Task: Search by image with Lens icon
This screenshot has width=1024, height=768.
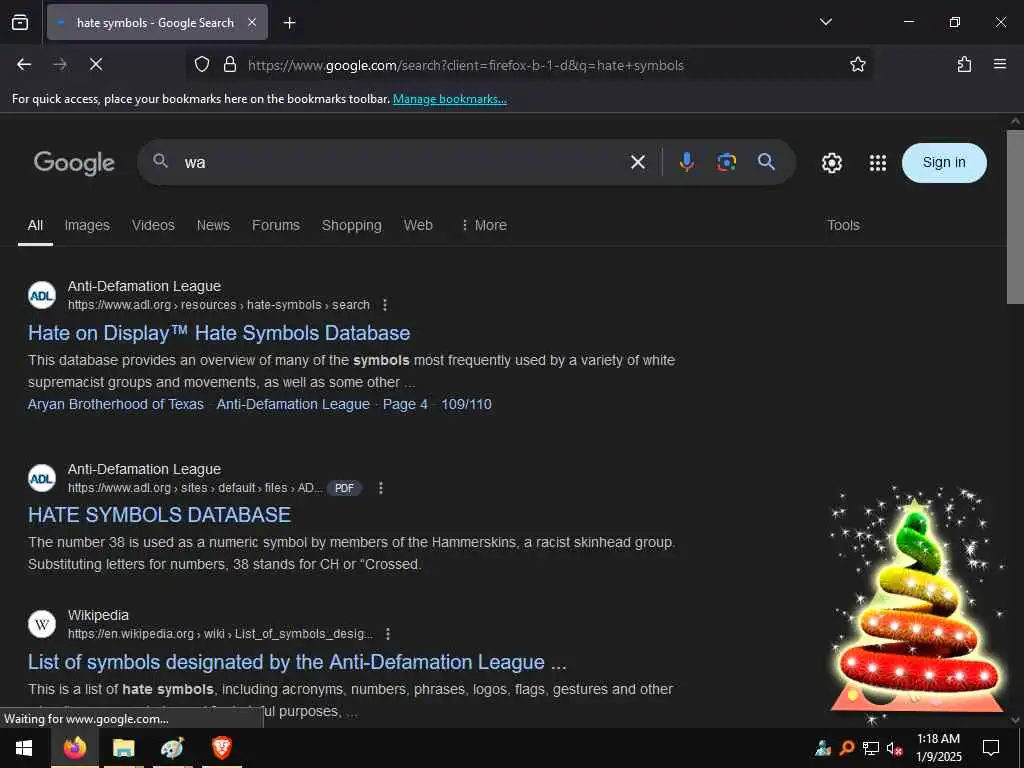Action: 726,162
